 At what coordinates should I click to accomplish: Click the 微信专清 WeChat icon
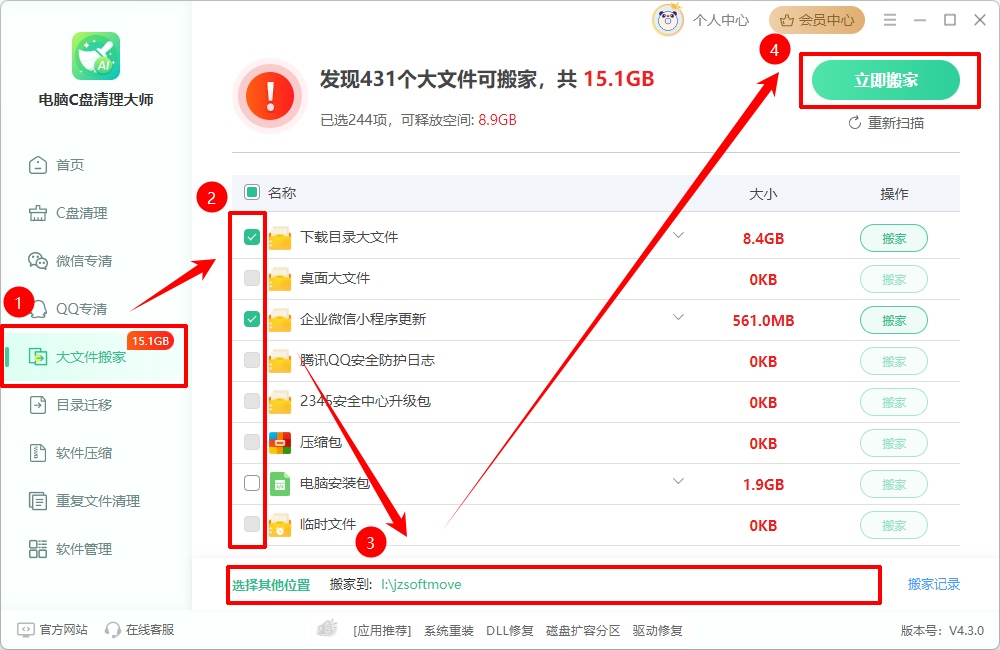coord(38,261)
